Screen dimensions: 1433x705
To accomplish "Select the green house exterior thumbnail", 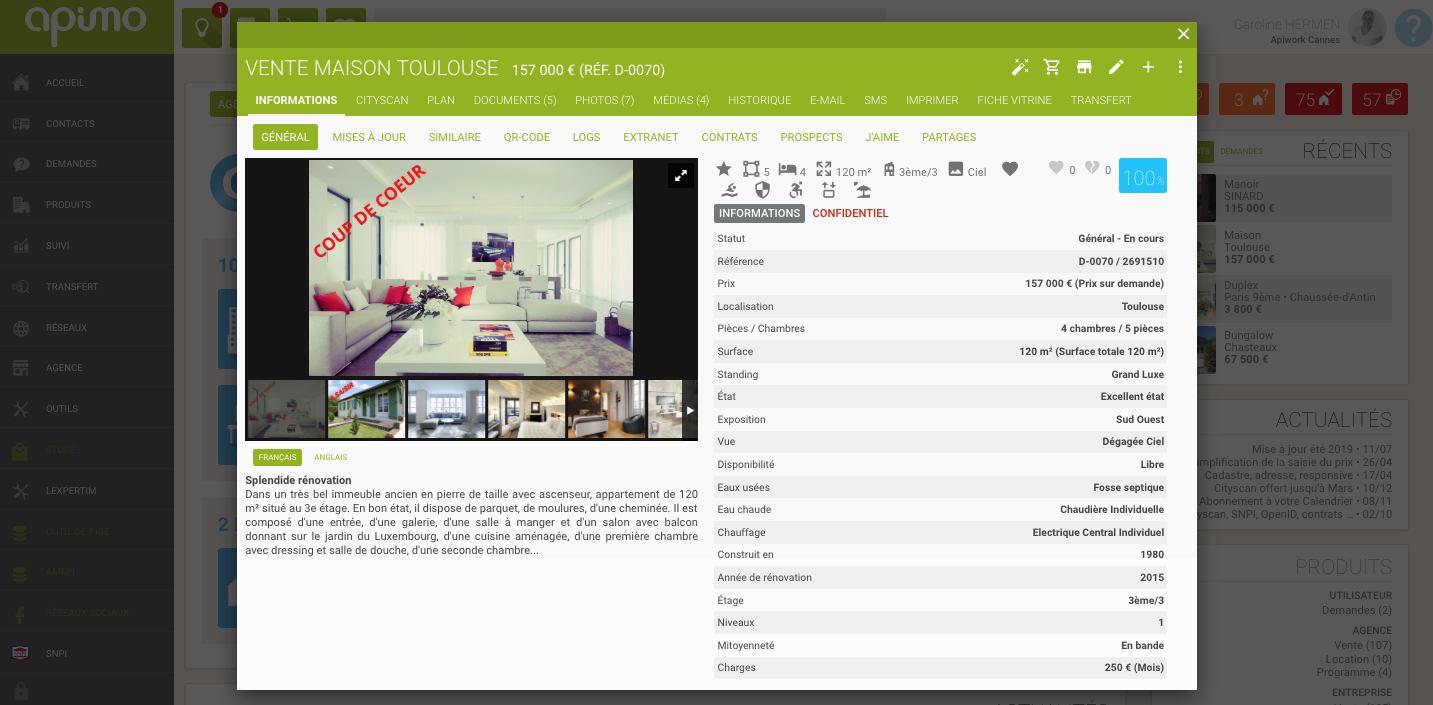I will coord(366,409).
